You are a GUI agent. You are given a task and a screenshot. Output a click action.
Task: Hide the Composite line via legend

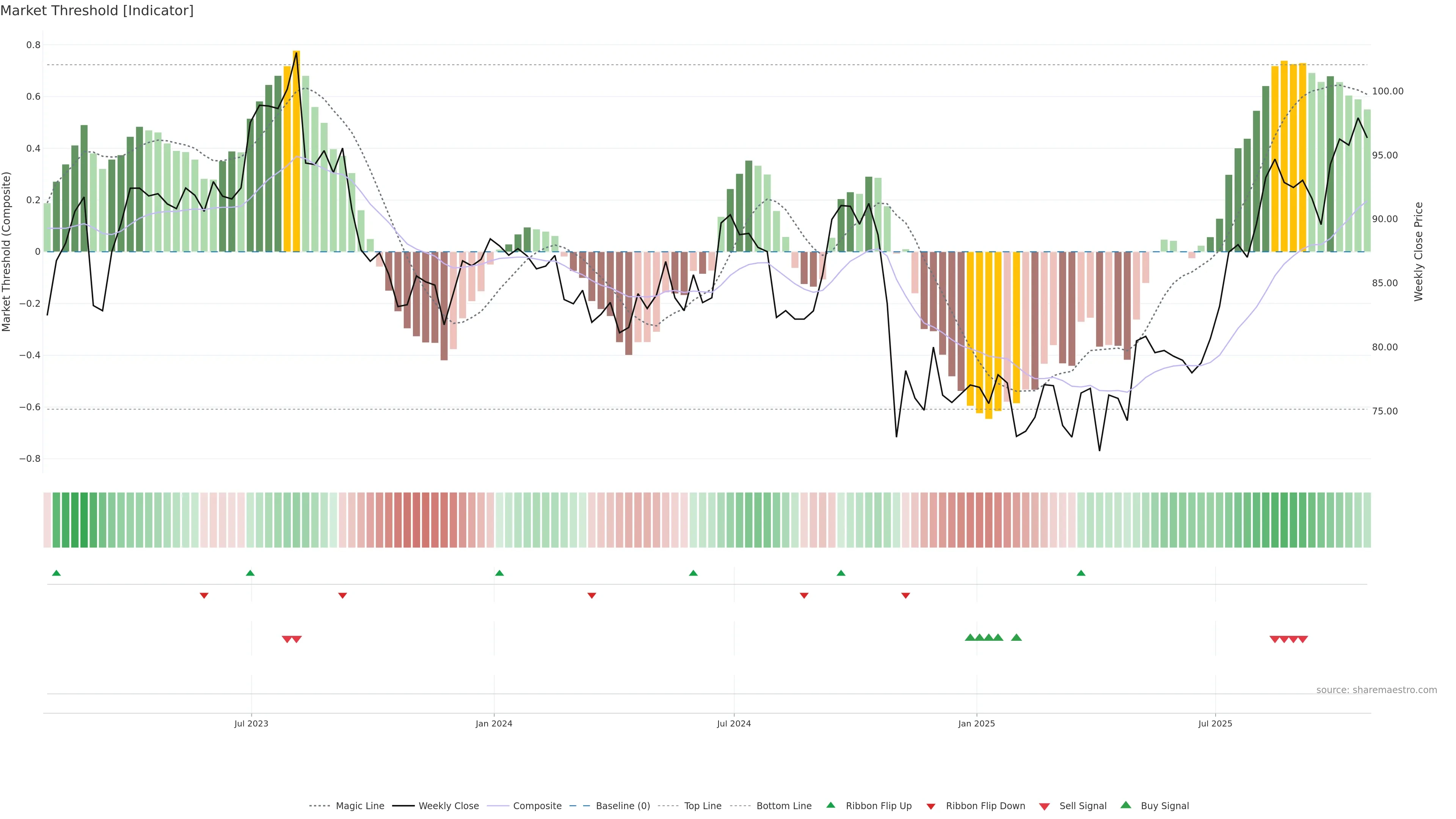[x=537, y=806]
